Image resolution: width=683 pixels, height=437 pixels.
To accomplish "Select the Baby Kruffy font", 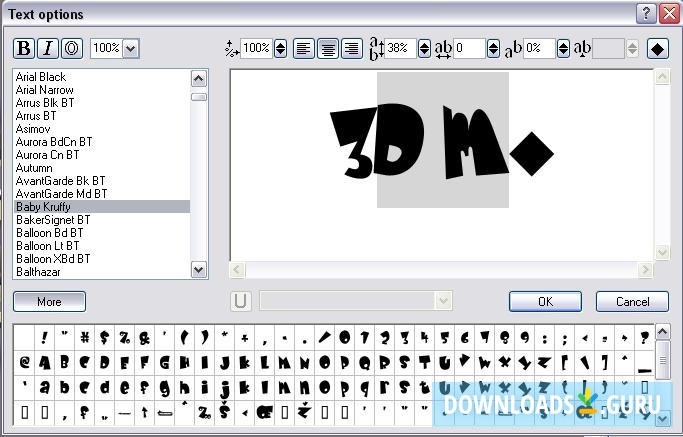I will coord(101,207).
